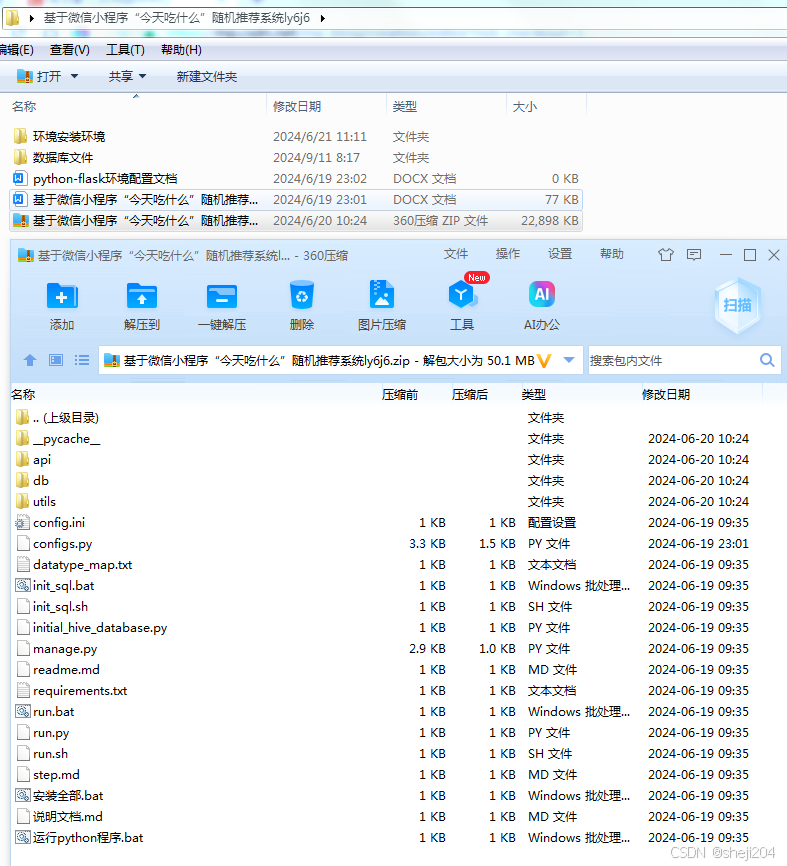Viewport: 787px width, 866px height.
Task: Open the 查看(V) menu in Explorer
Action: [70, 50]
